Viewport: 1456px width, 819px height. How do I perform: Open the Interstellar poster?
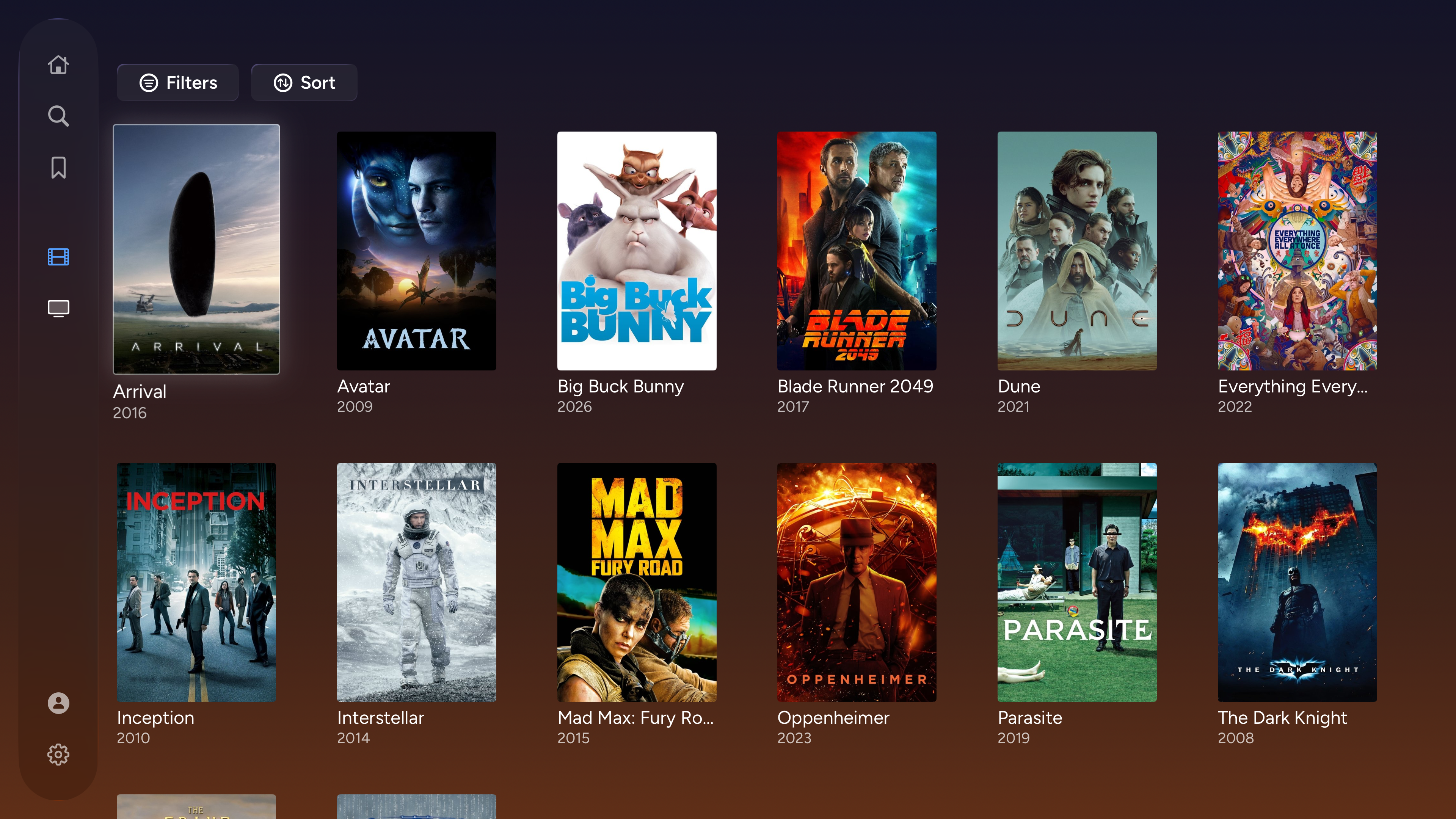click(417, 582)
